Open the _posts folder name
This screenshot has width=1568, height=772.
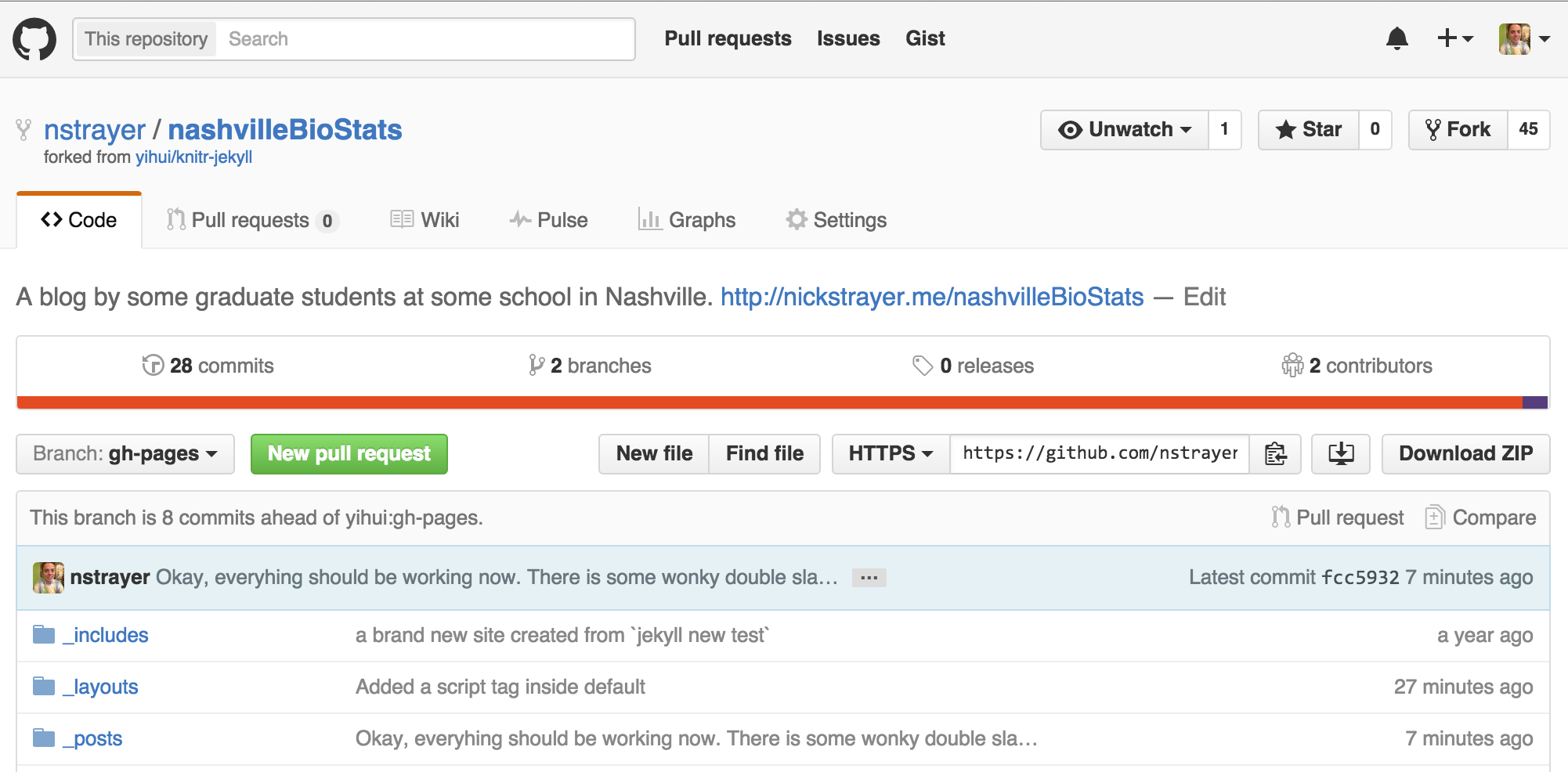click(x=92, y=738)
